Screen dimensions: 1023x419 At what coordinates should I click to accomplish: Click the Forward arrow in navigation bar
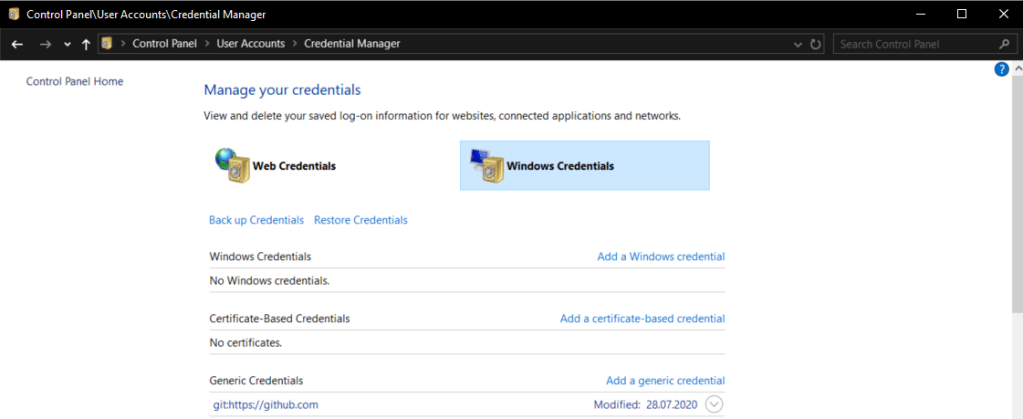pyautogui.click(x=45, y=44)
